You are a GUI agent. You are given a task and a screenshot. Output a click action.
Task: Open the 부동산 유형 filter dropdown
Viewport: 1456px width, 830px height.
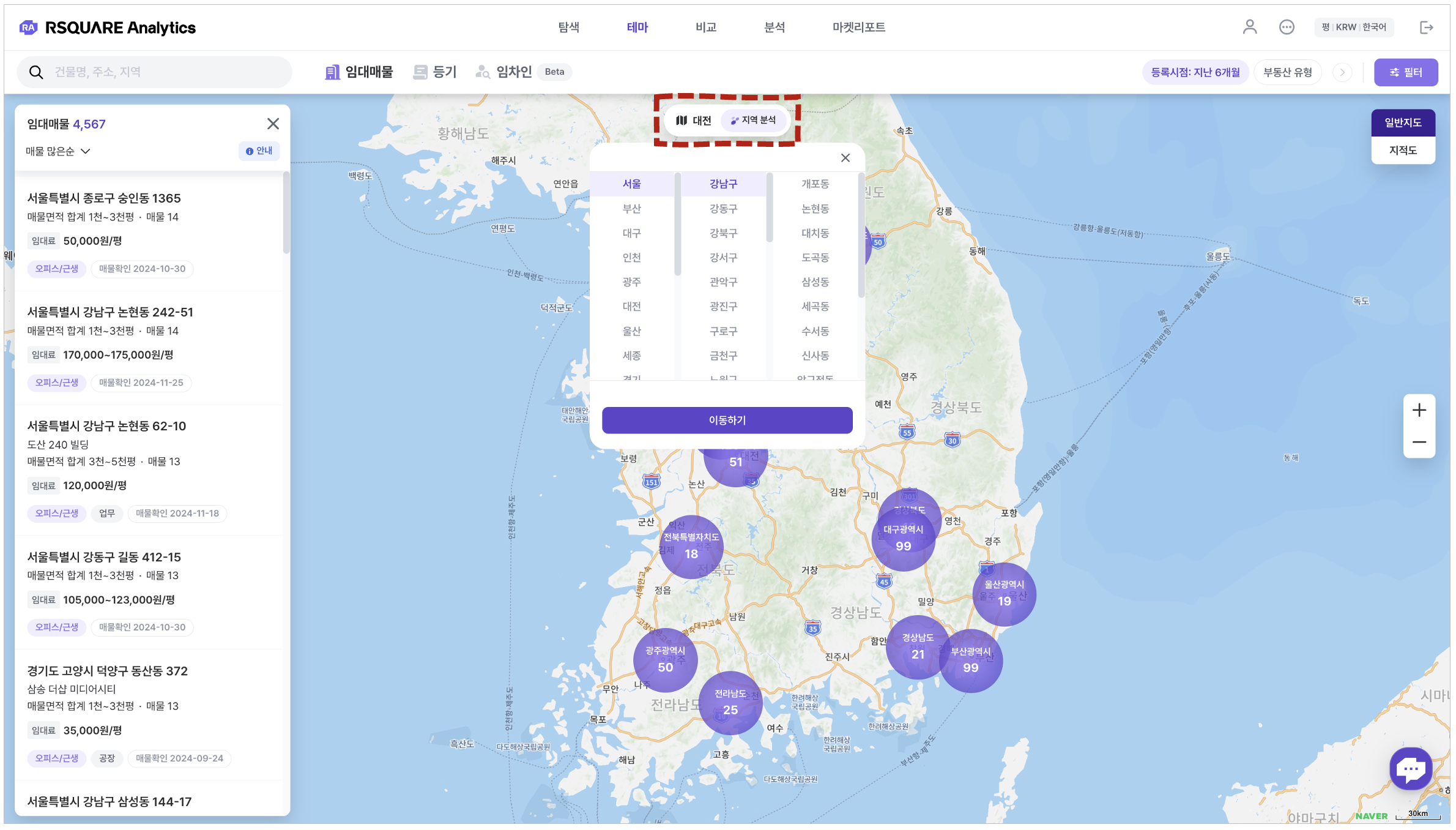tap(1287, 72)
